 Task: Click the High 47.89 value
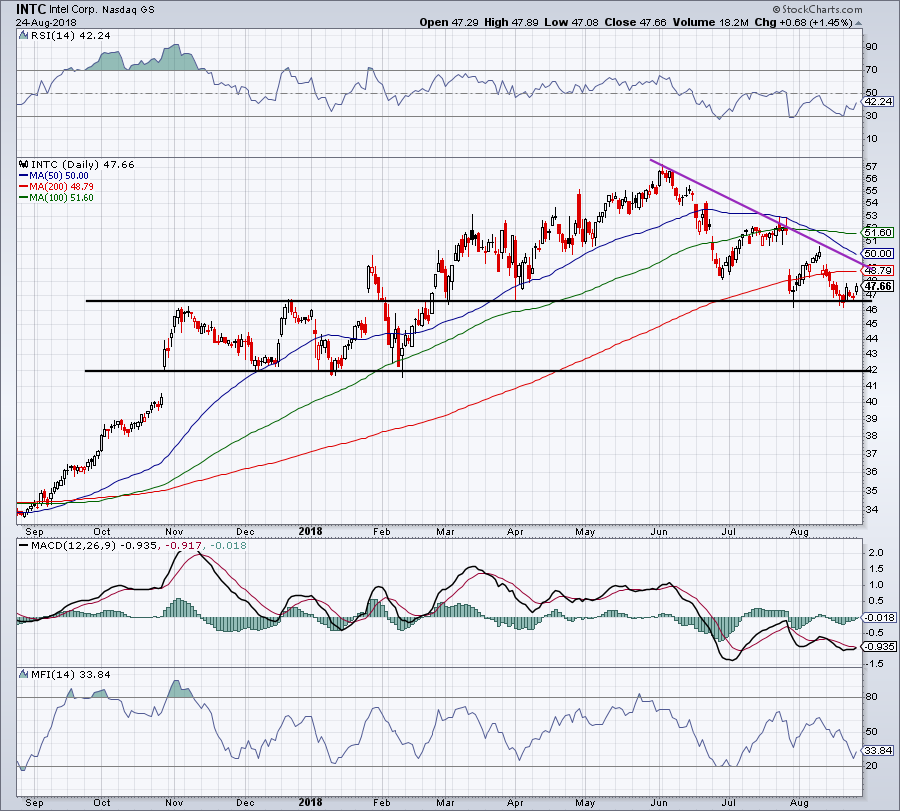click(512, 22)
